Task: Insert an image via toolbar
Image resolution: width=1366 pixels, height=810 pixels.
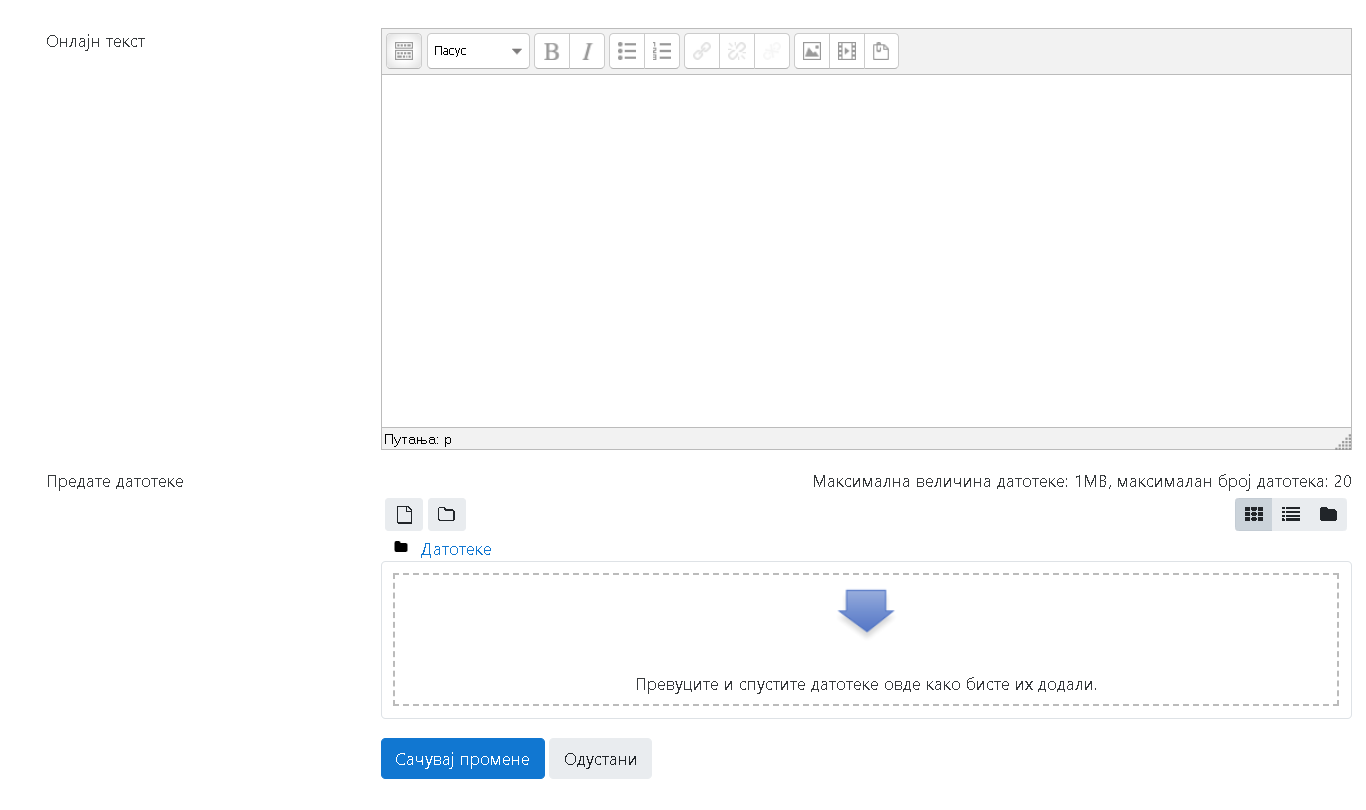Action: click(812, 51)
